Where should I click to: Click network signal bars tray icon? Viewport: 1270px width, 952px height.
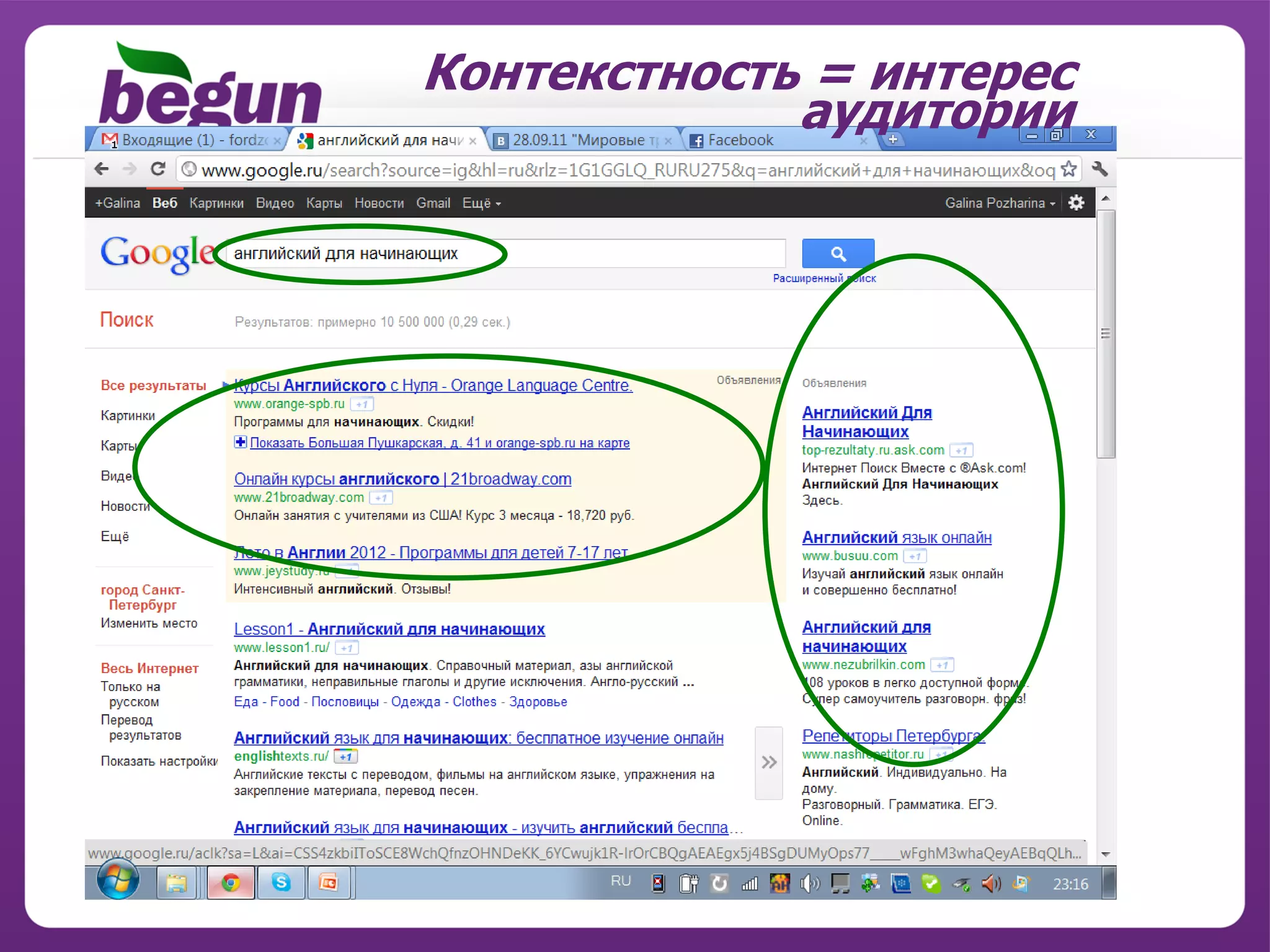tap(749, 884)
